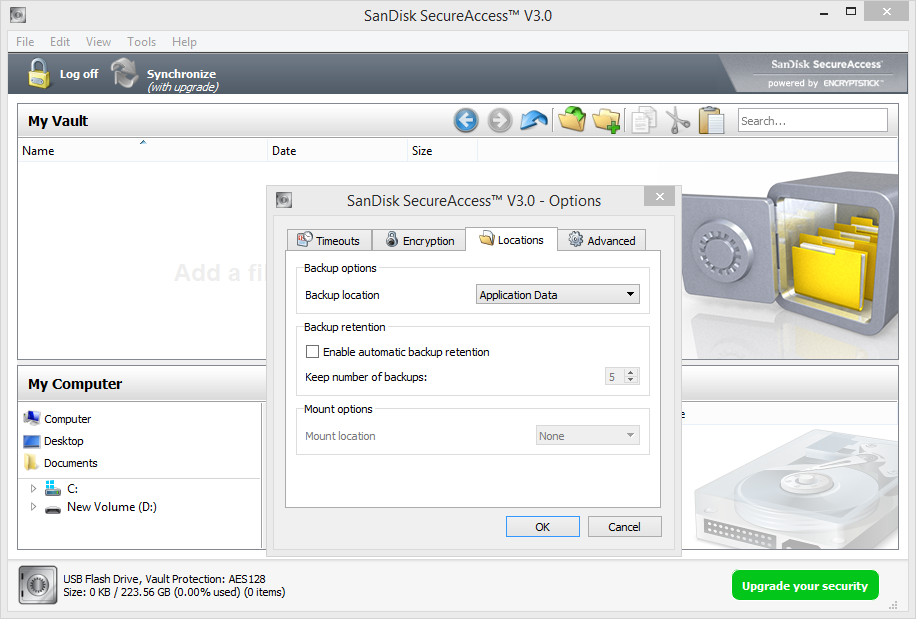This screenshot has height=619, width=916.
Task: Enable automatic backup retention checkbox
Action: [313, 352]
